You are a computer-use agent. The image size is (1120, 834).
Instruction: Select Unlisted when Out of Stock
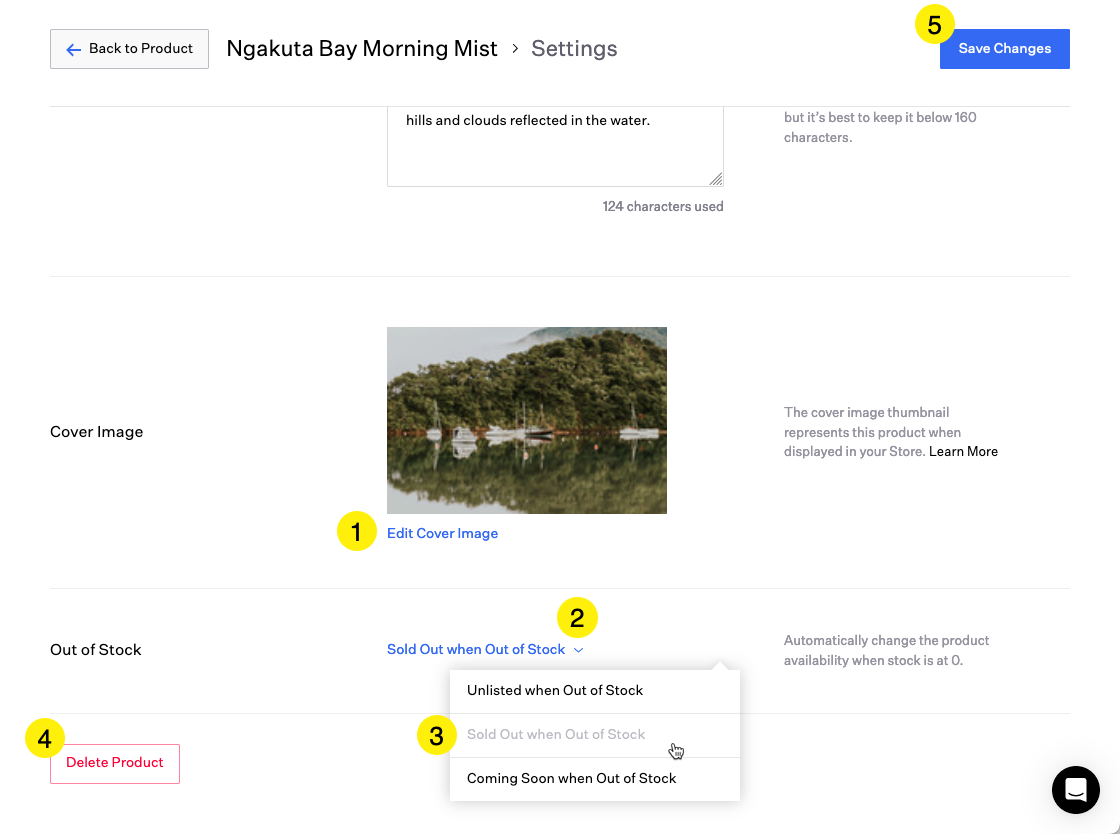tap(555, 691)
